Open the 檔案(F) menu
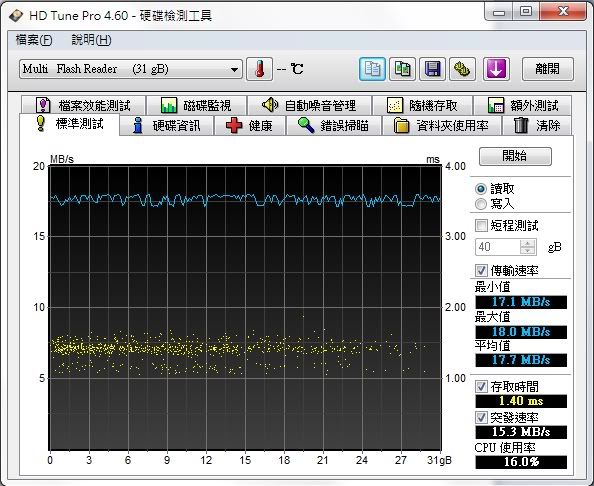 (x=34, y=40)
